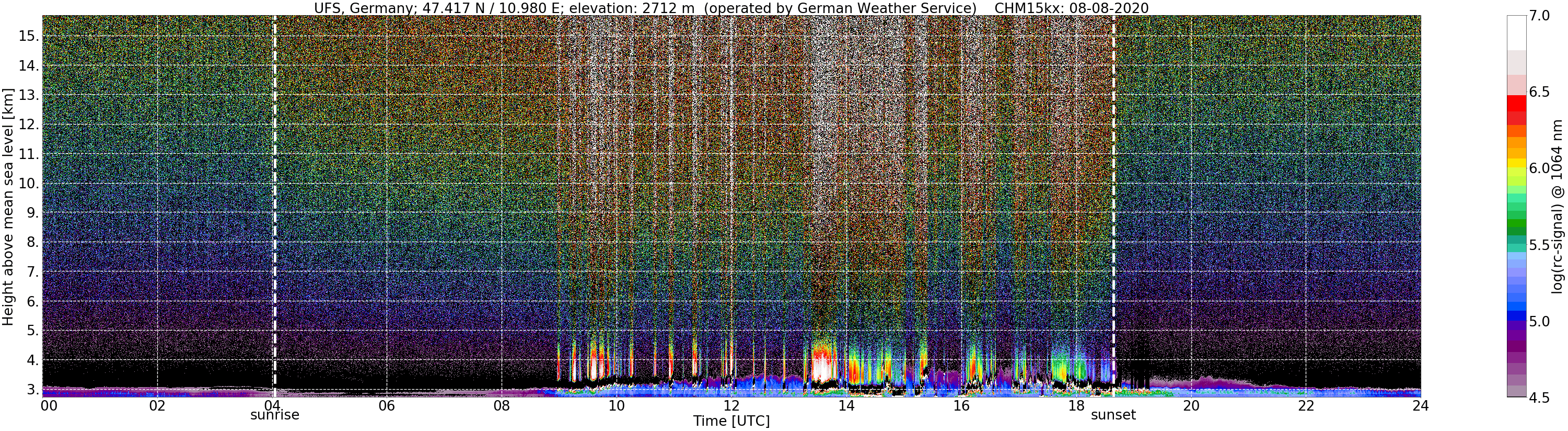Image resolution: width=1568 pixels, height=431 pixels.
Task: Click height tick label '6.'
Action: pos(32,301)
